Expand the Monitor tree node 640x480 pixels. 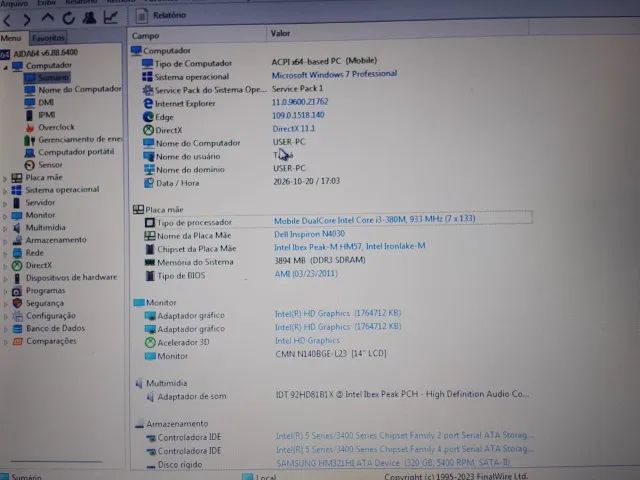[5, 216]
